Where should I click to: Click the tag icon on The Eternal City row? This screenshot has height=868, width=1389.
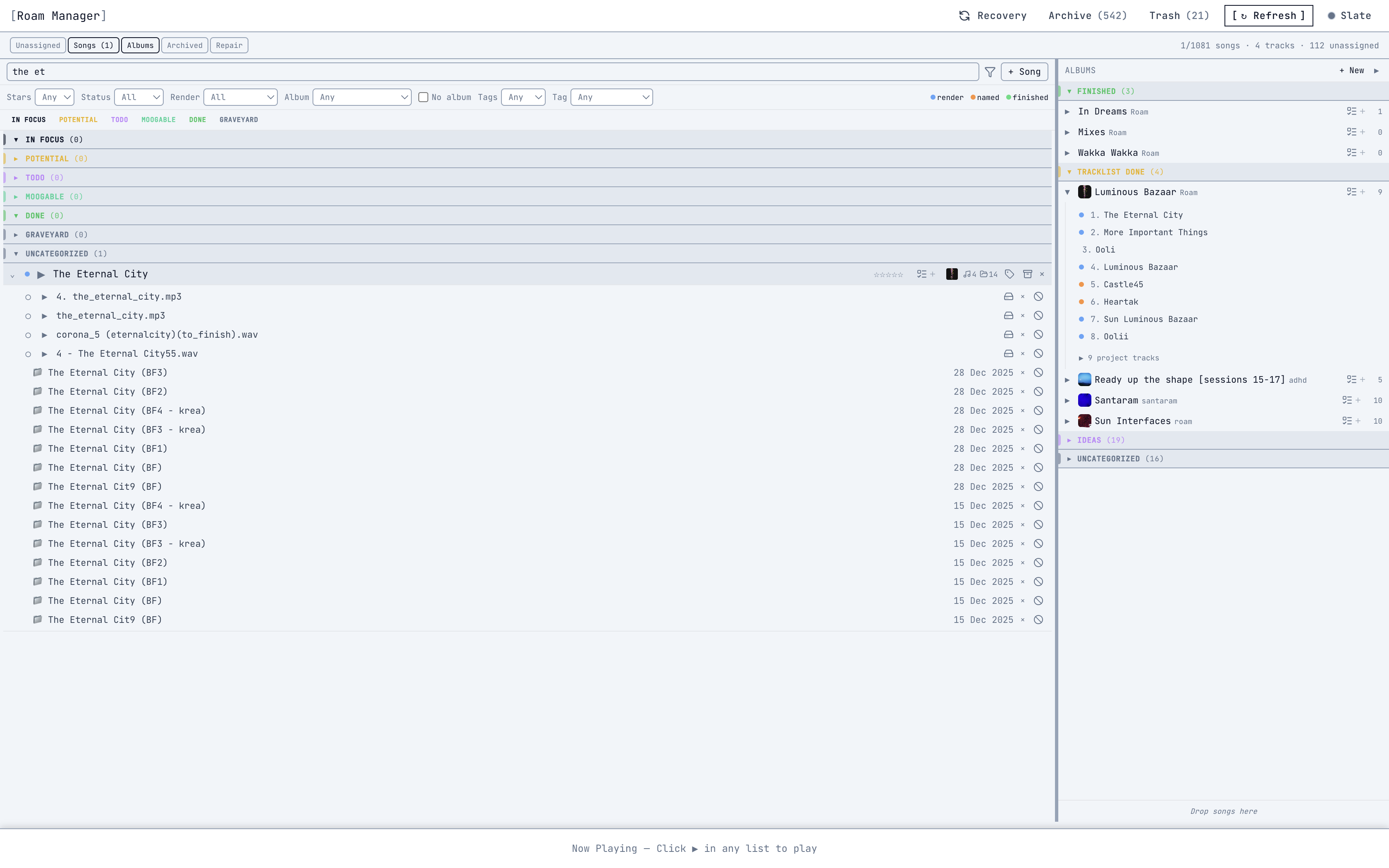1010,274
